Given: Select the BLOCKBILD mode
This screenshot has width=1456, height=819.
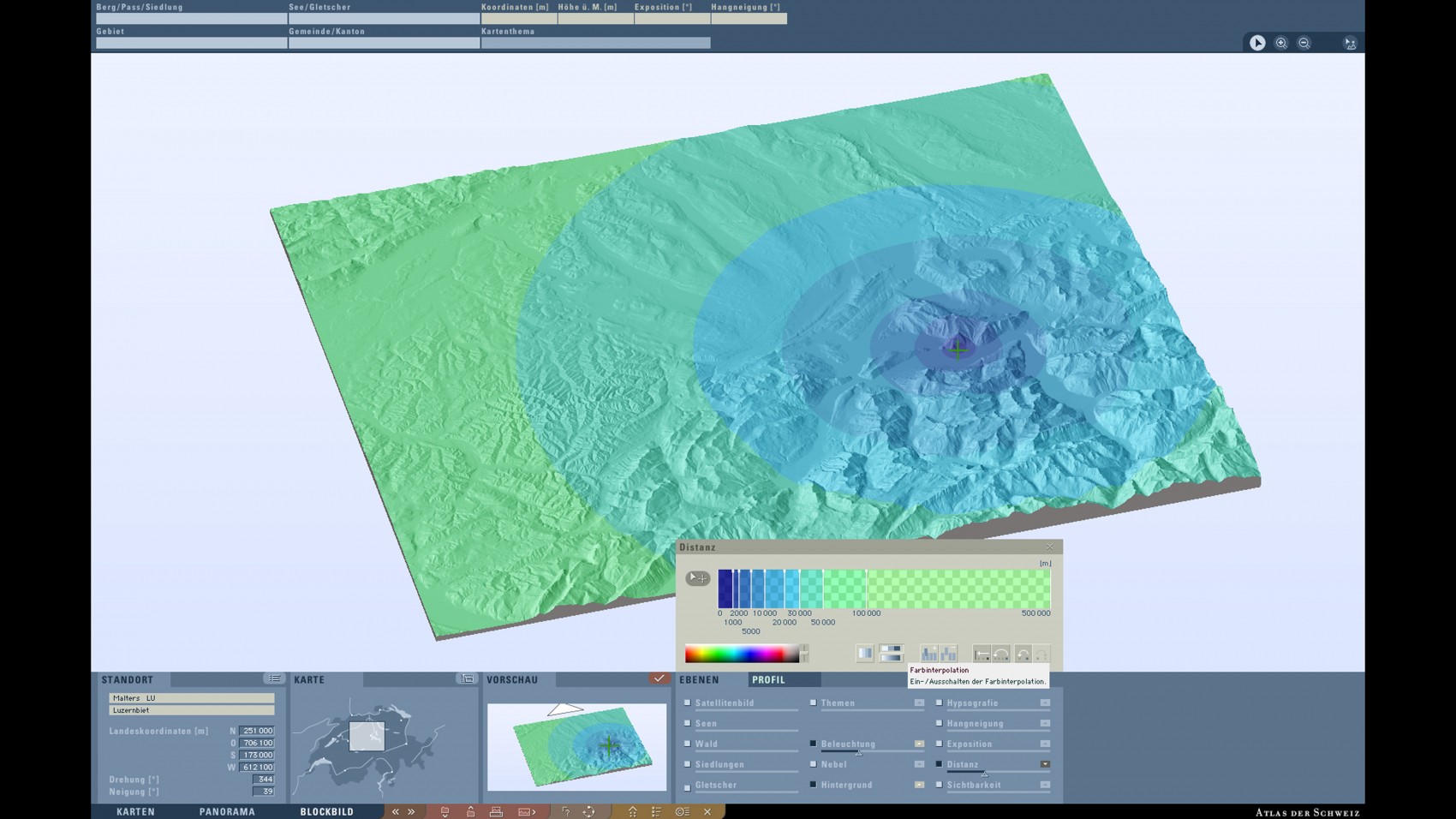Looking at the screenshot, I should point(326,811).
